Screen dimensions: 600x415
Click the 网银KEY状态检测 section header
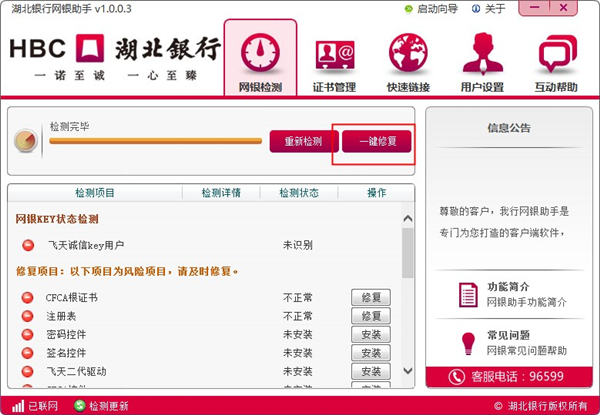(x=57, y=219)
